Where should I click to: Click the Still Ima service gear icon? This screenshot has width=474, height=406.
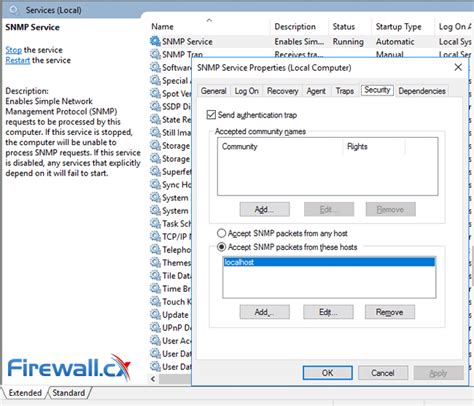155,132
